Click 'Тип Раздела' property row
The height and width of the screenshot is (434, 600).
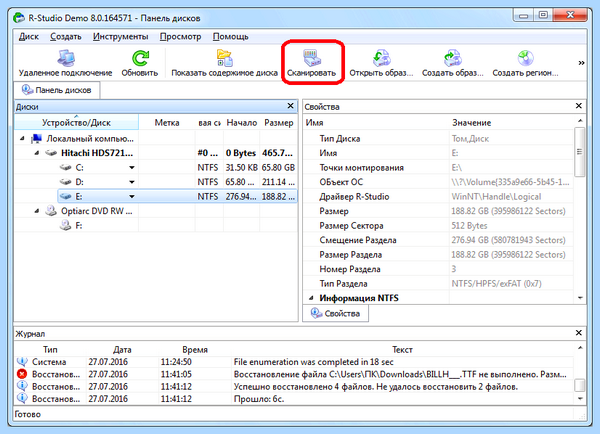pos(439,284)
